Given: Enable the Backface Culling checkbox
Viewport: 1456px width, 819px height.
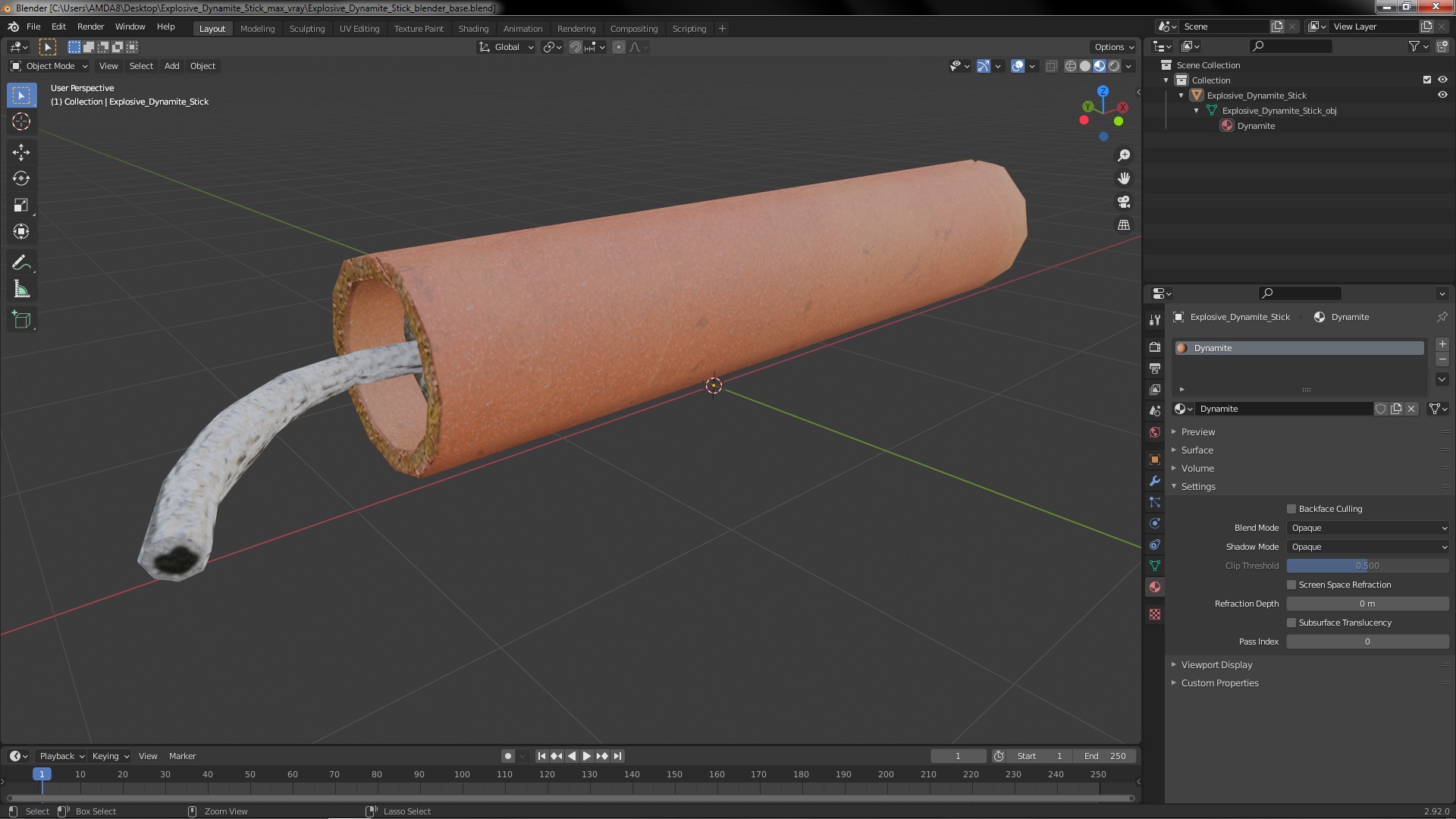Looking at the screenshot, I should click(x=1291, y=509).
